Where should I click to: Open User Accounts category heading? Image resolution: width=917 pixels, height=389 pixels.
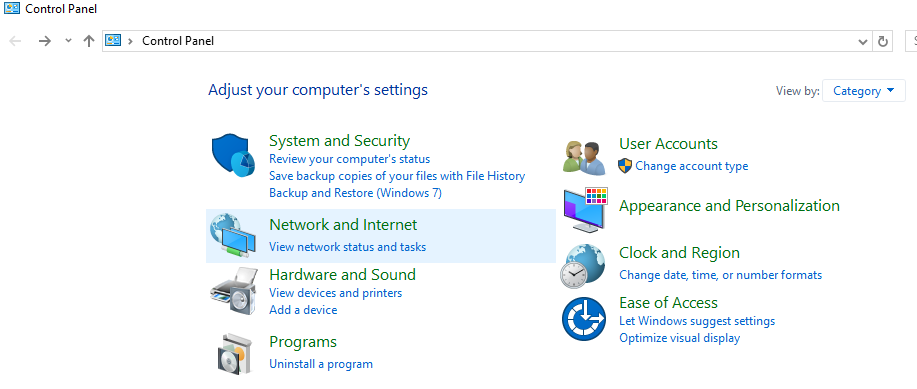coord(668,144)
